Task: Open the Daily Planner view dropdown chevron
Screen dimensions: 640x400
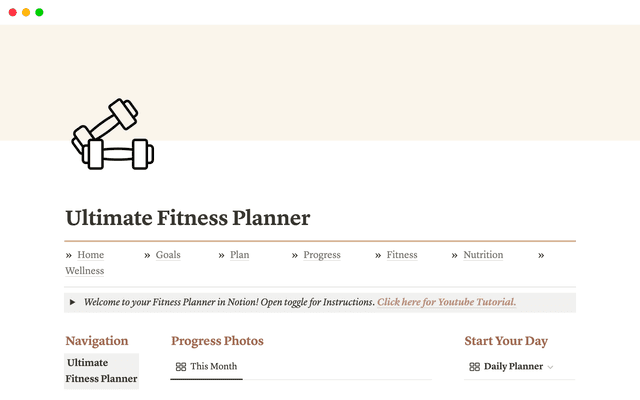Action: [x=551, y=367]
